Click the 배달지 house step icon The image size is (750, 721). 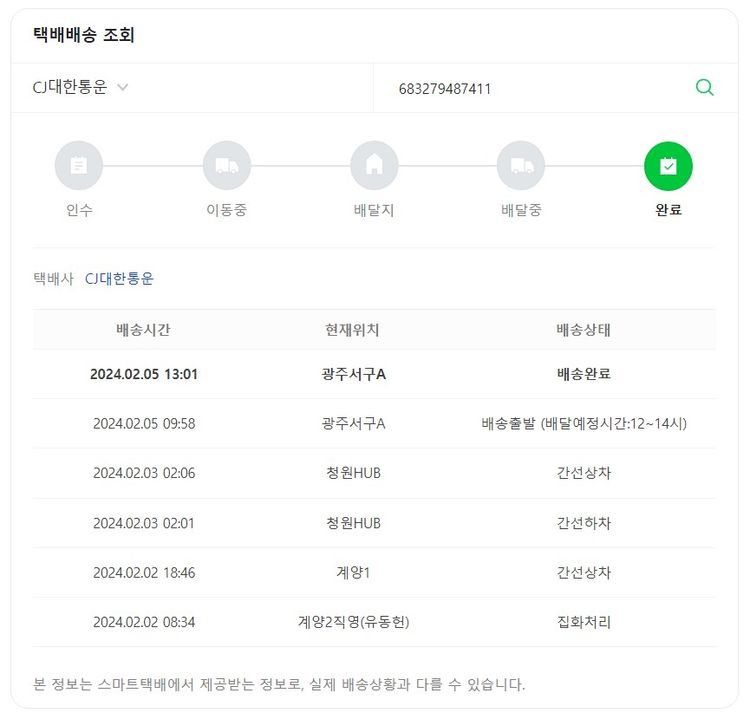(374, 166)
